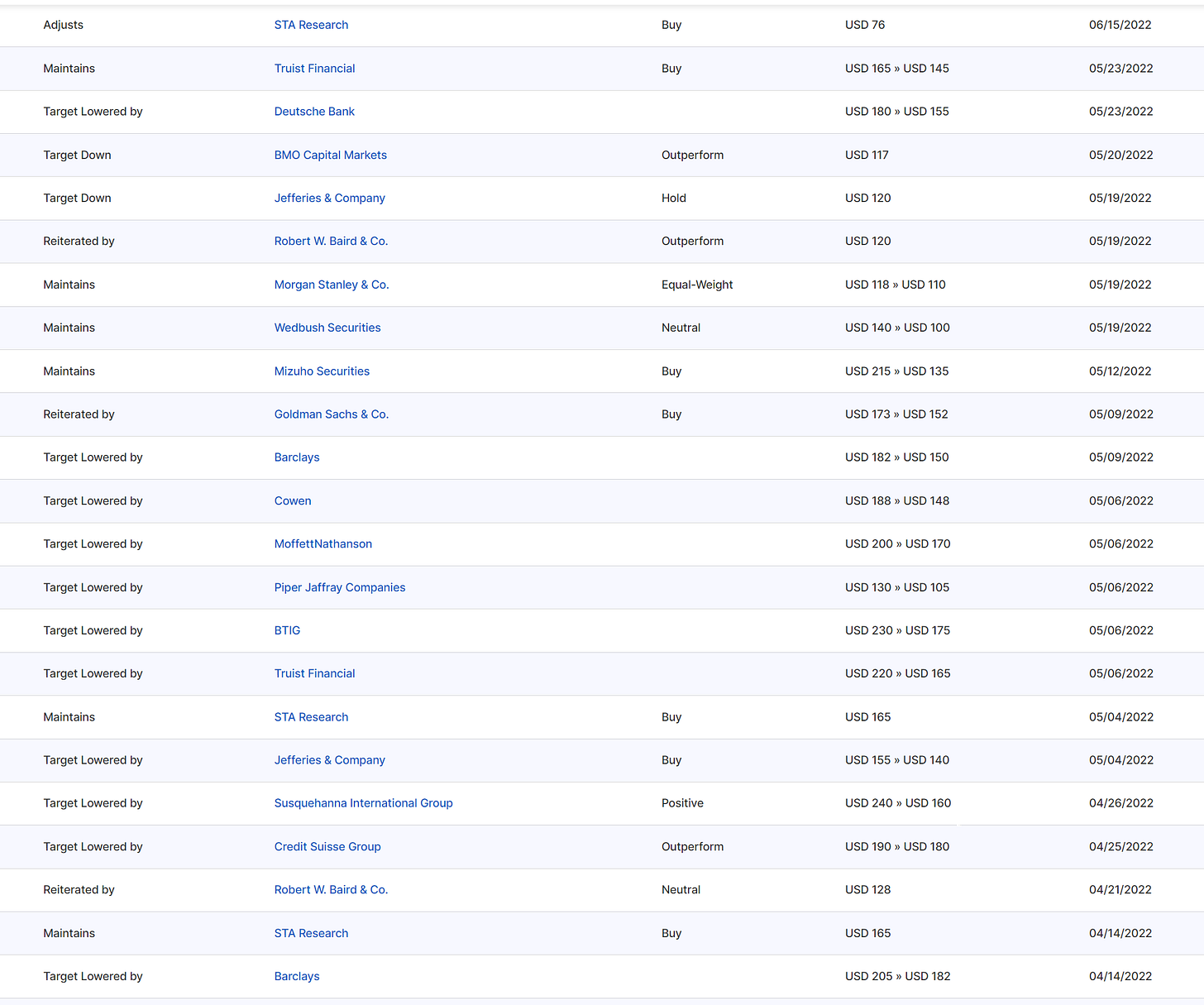1204x1005 pixels.
Task: Click the date 06/15/2022
Action: point(1120,25)
